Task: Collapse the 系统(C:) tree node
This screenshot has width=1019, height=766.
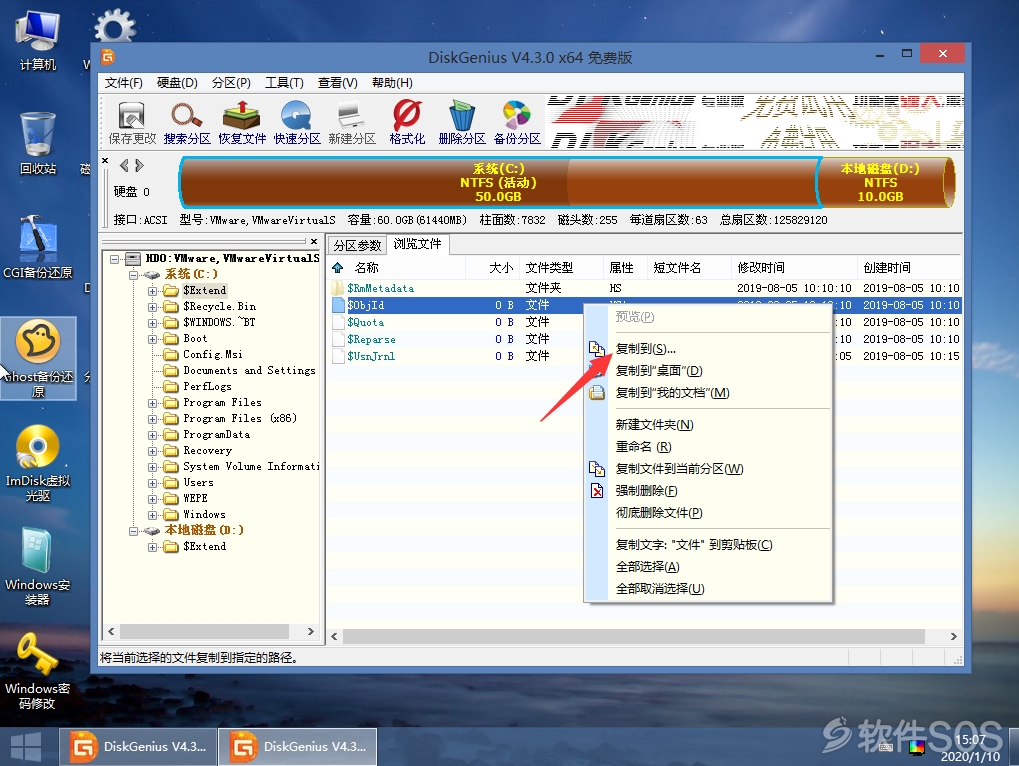Action: coord(133,275)
